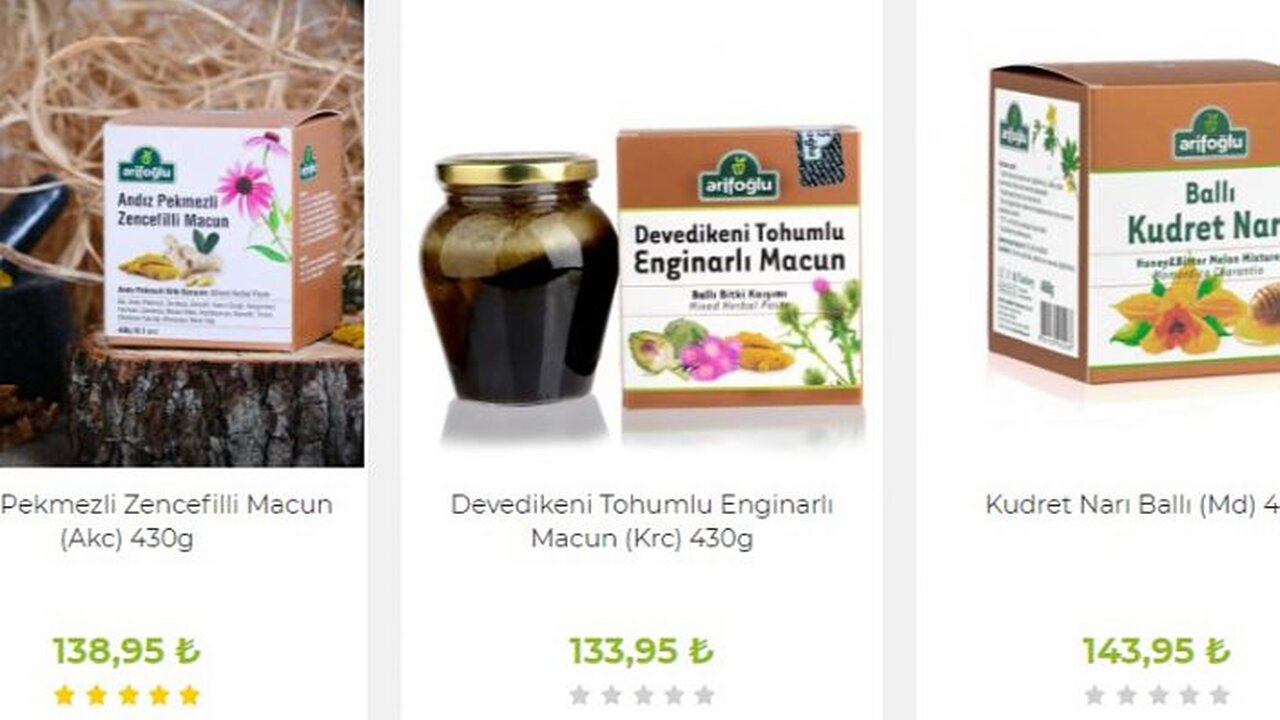Click the arifoğlu logo on the Enginarlı Macun box
Screen dimensions: 1280x720
click(x=738, y=176)
